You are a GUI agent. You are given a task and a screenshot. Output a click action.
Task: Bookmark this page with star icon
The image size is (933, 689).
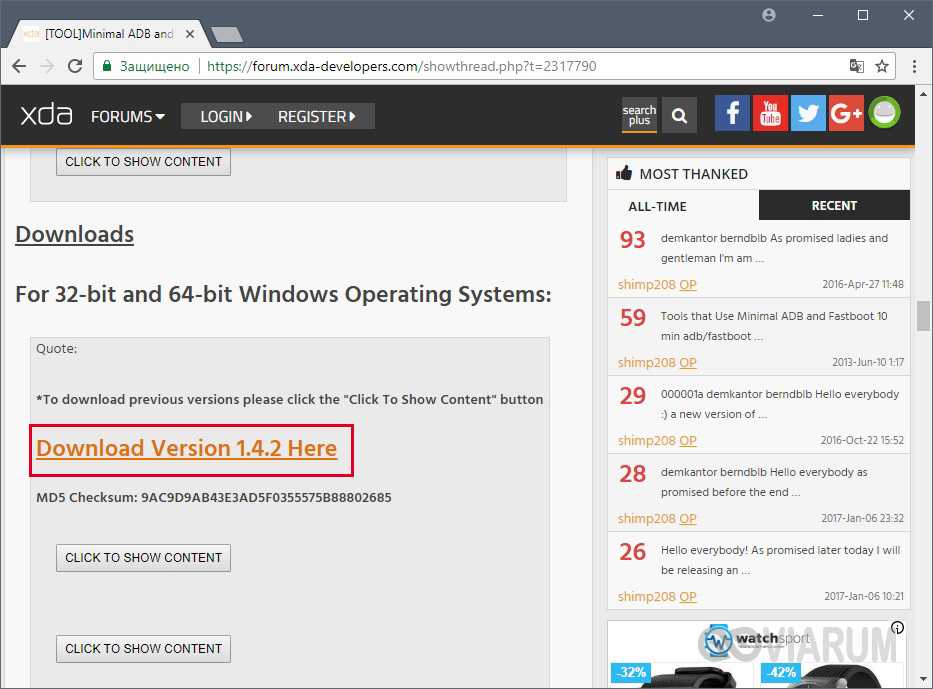tap(882, 66)
